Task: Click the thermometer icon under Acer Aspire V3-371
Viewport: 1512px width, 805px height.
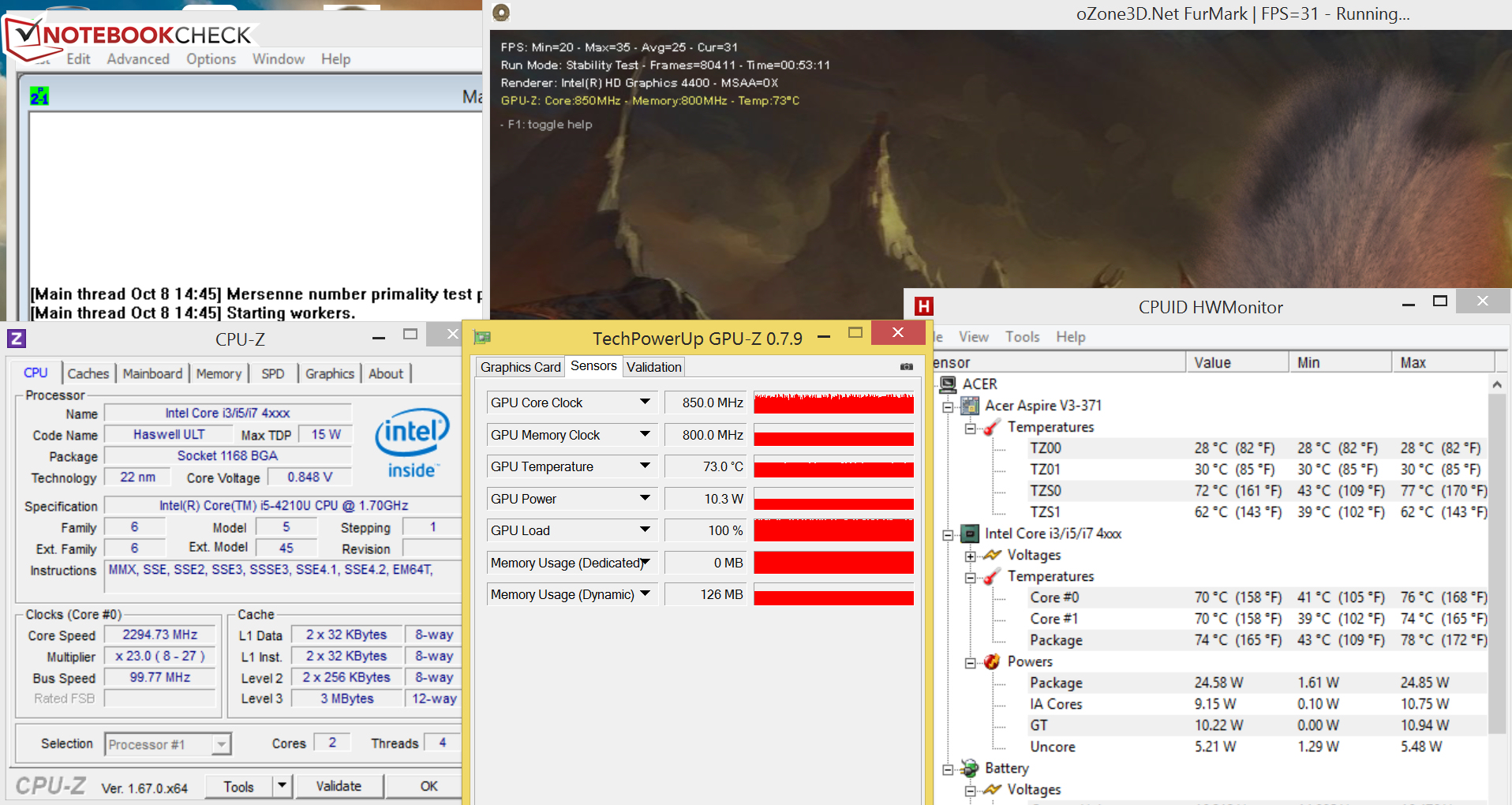Action: (x=992, y=427)
